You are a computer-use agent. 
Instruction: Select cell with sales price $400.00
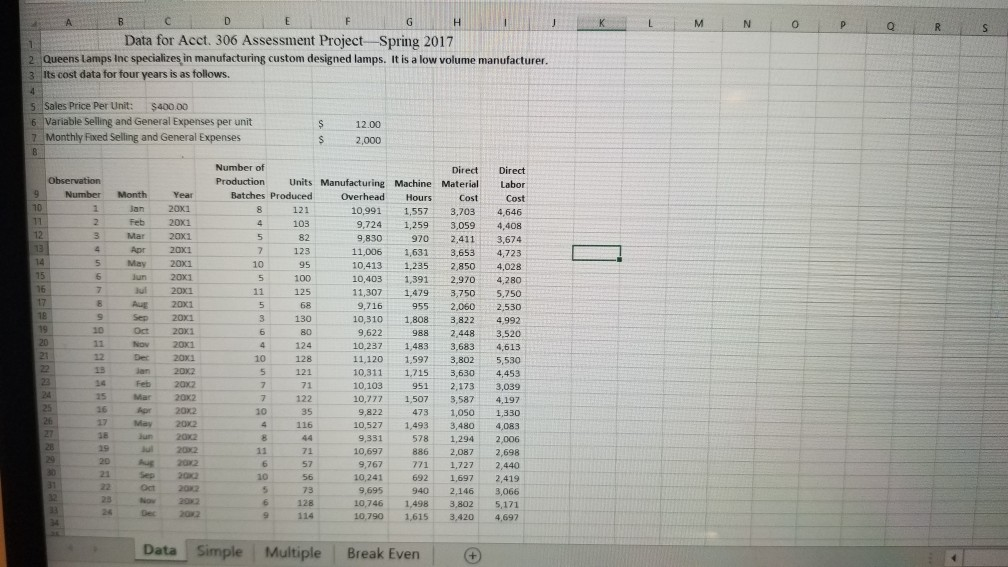(x=168, y=107)
